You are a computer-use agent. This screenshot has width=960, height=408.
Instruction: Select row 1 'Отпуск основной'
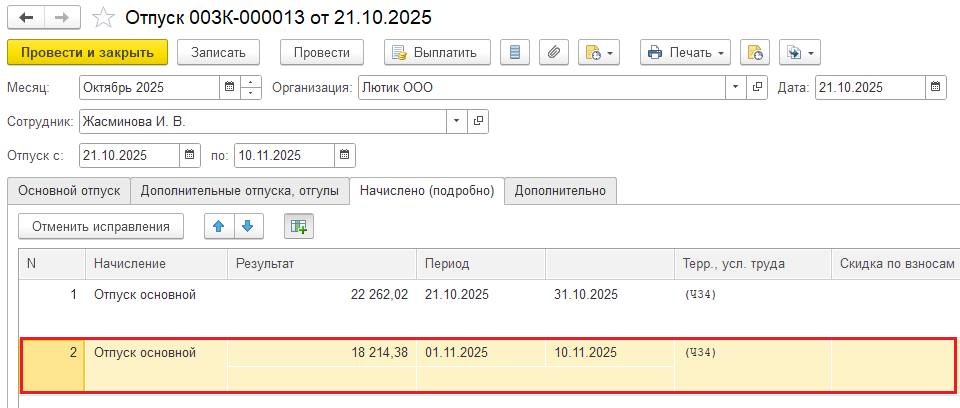144,295
